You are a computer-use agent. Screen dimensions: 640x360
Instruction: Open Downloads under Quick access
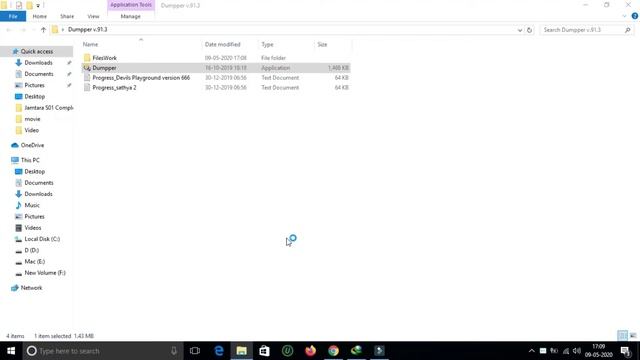(38, 63)
